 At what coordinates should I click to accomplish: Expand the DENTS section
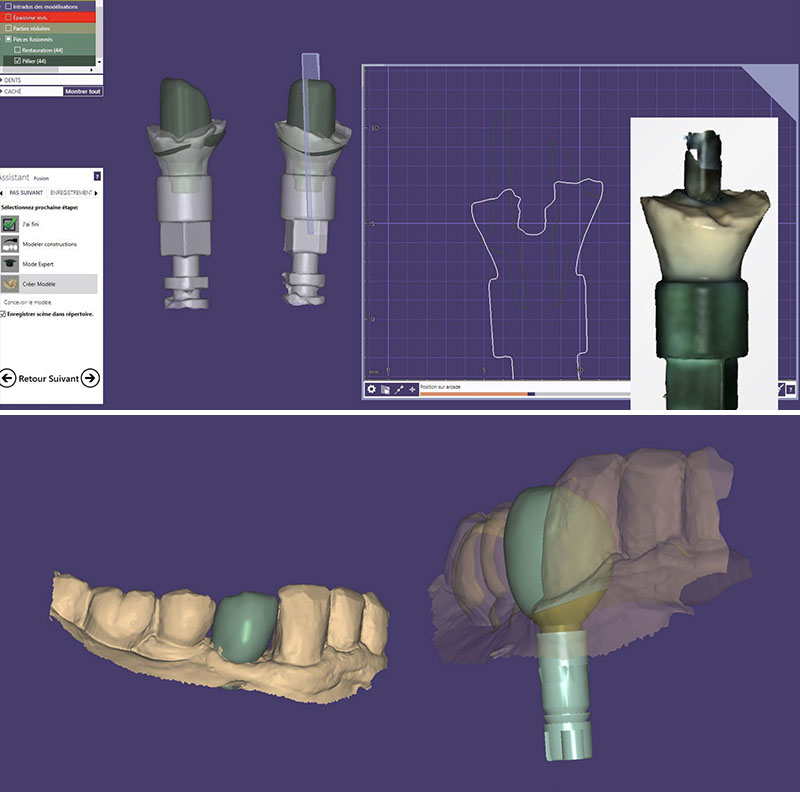pos(14,78)
